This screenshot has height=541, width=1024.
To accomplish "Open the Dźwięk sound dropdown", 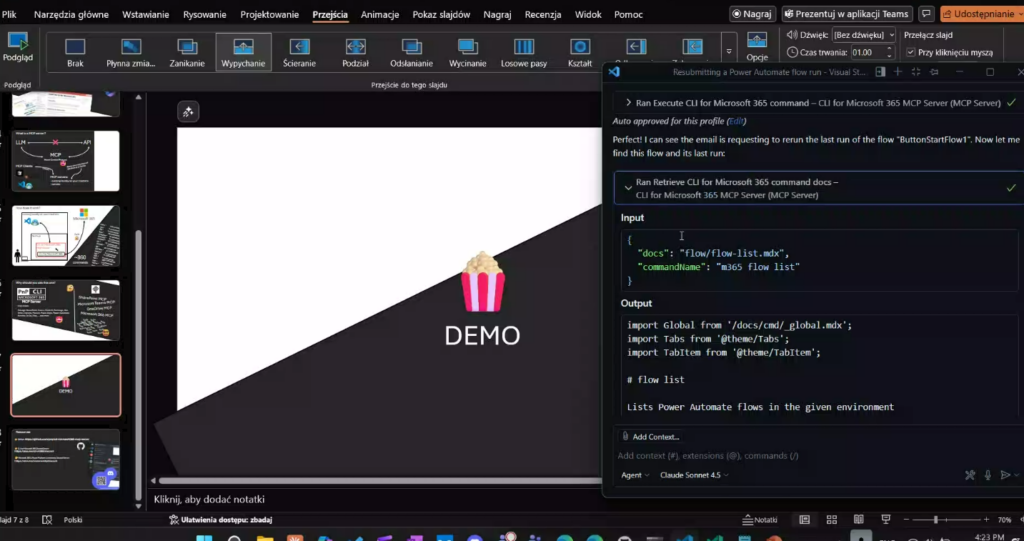I will pyautogui.click(x=864, y=34).
